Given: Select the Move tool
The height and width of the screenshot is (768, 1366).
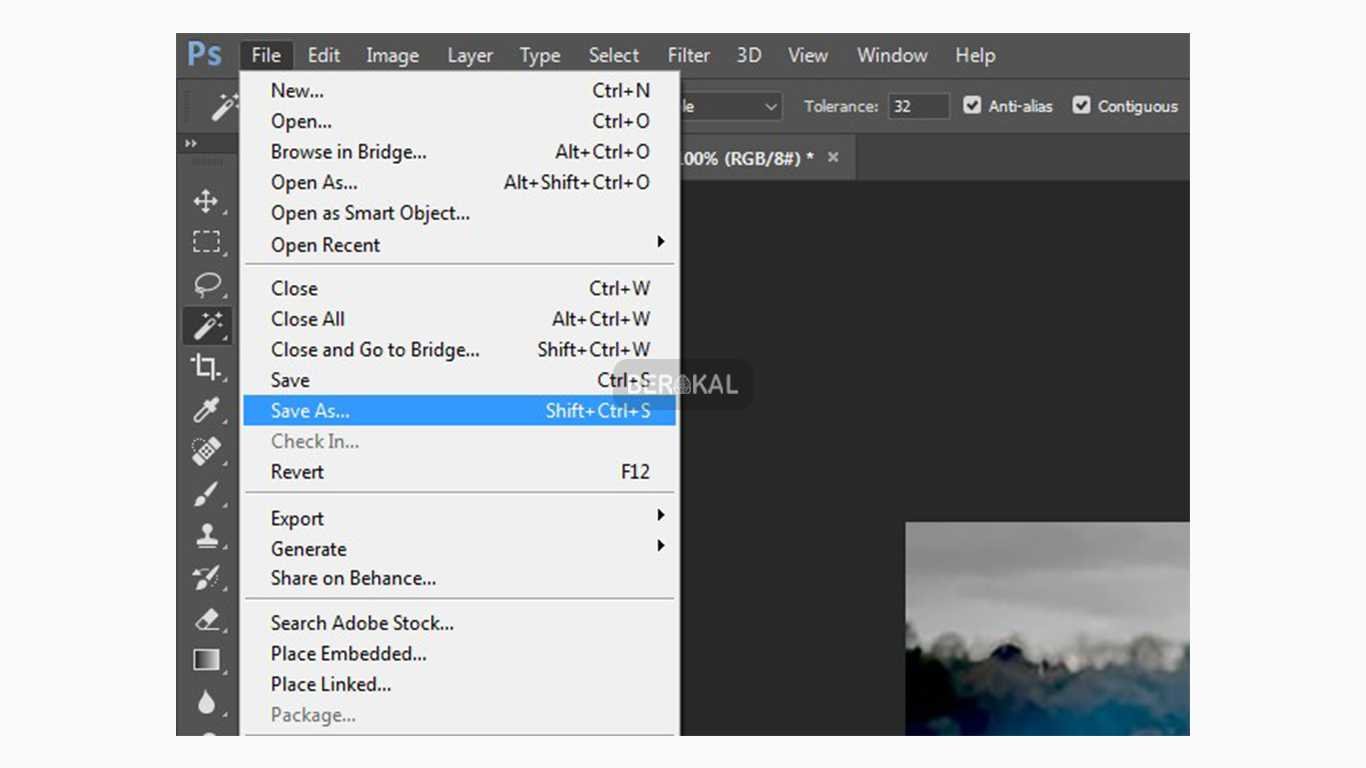Looking at the screenshot, I should (x=206, y=202).
